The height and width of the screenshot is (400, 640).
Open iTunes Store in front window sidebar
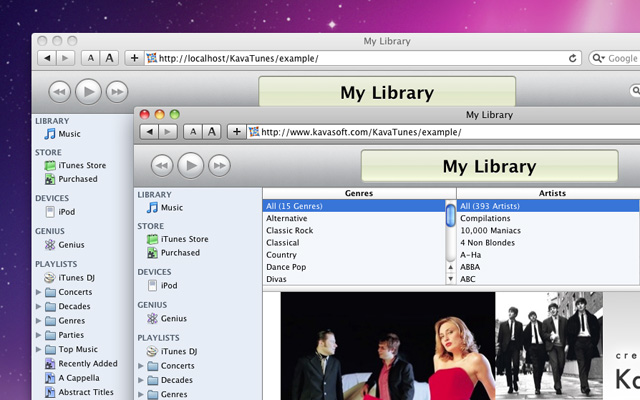178,239
